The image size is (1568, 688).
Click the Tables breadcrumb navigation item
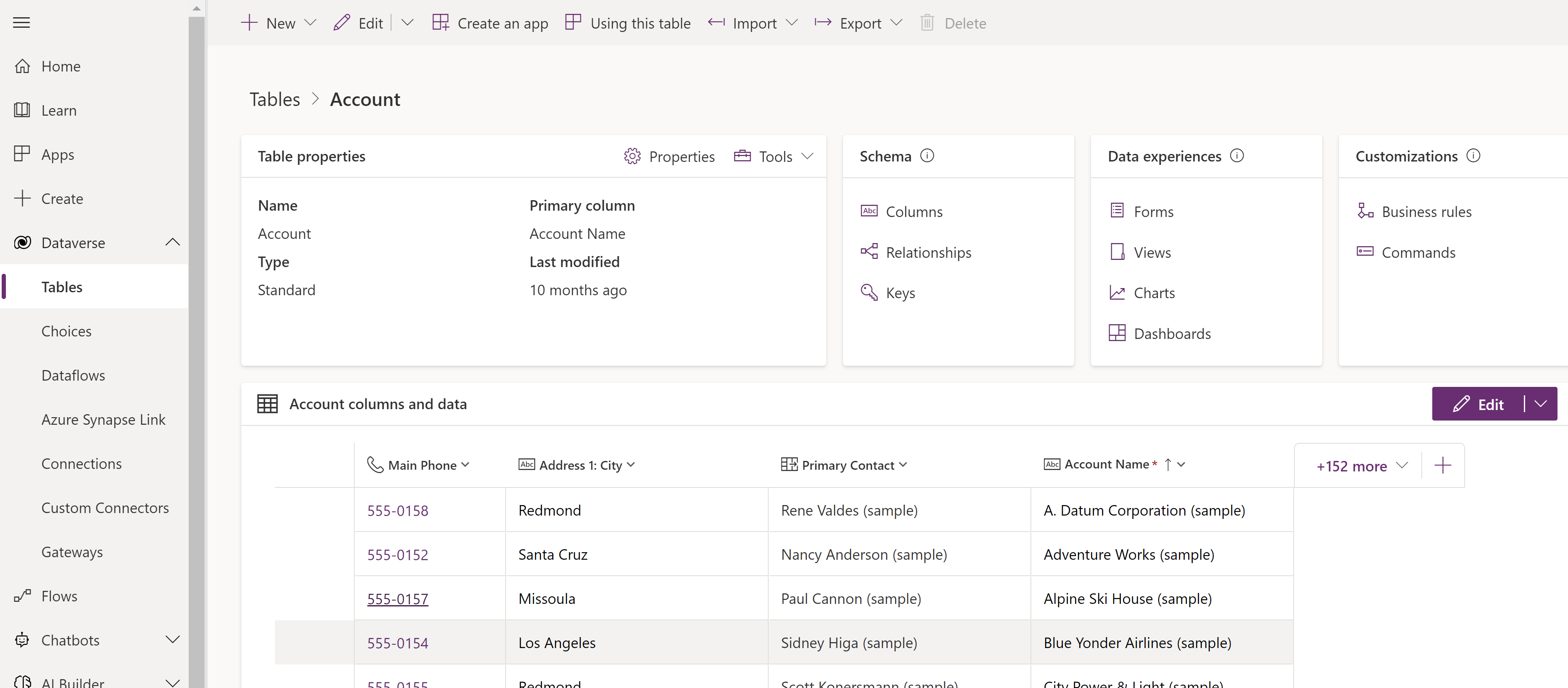point(274,99)
